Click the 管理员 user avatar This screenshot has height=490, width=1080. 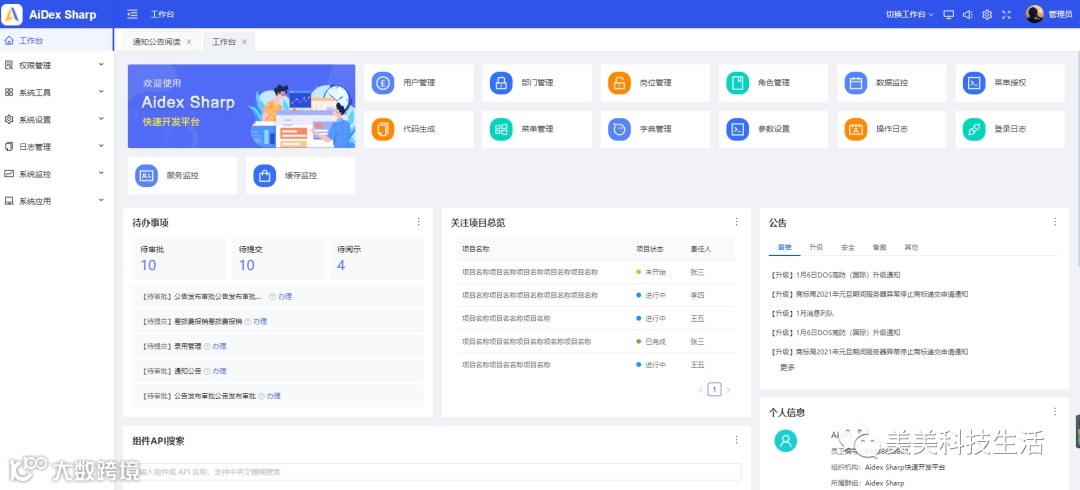[x=1035, y=14]
